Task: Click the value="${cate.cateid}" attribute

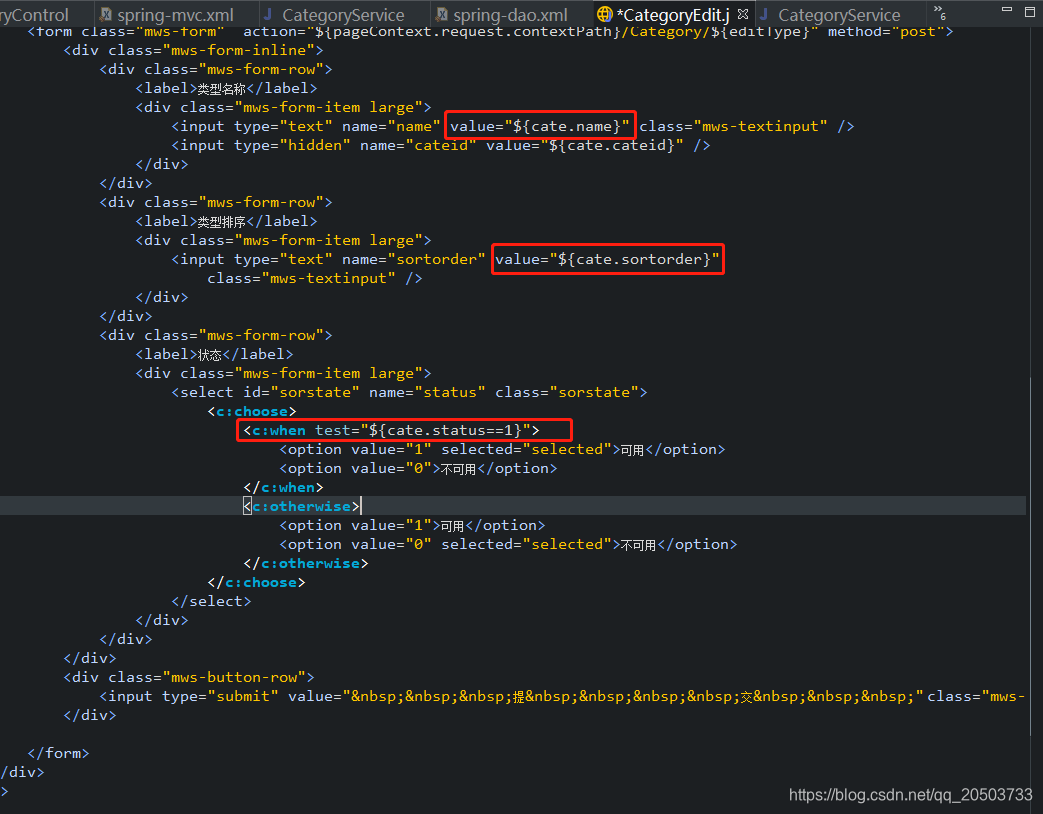Action: [x=585, y=145]
